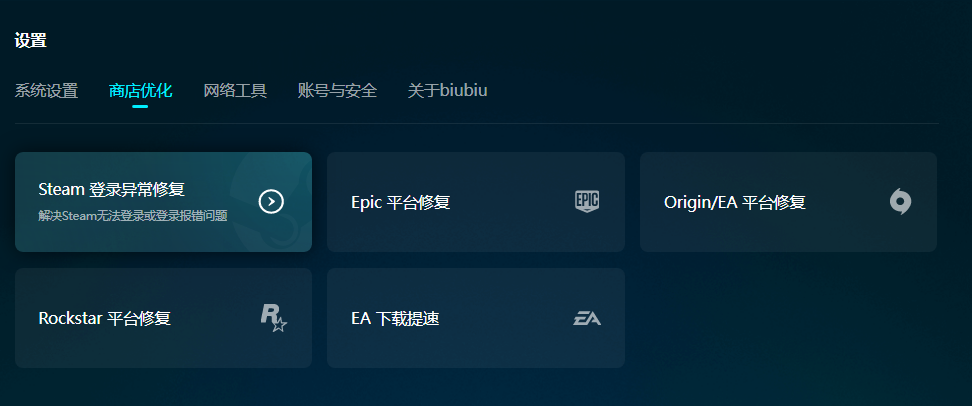This screenshot has height=406, width=972.
Task: Click the Rockstar 平台修复 label
Action: tap(104, 319)
